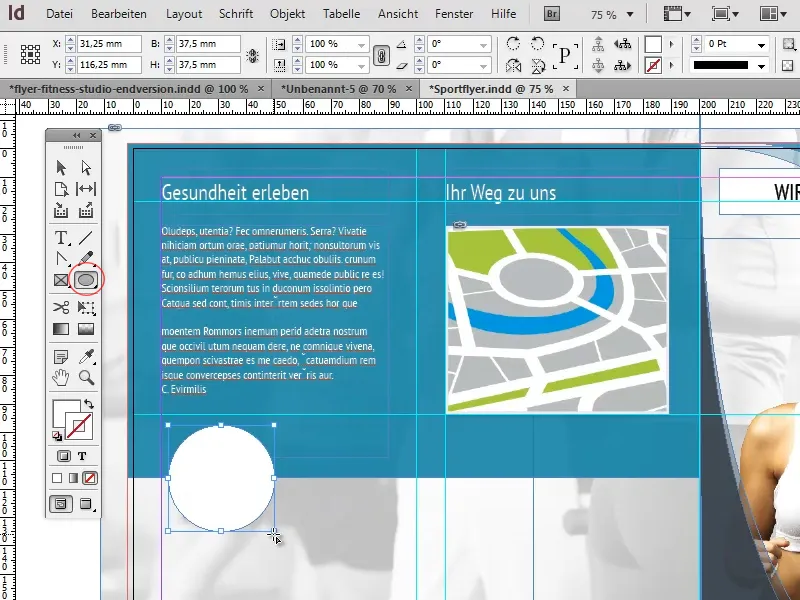Screen dimensions: 800x600
Task: Open the stroke weight 0 Pt dropdown
Action: [x=761, y=45]
